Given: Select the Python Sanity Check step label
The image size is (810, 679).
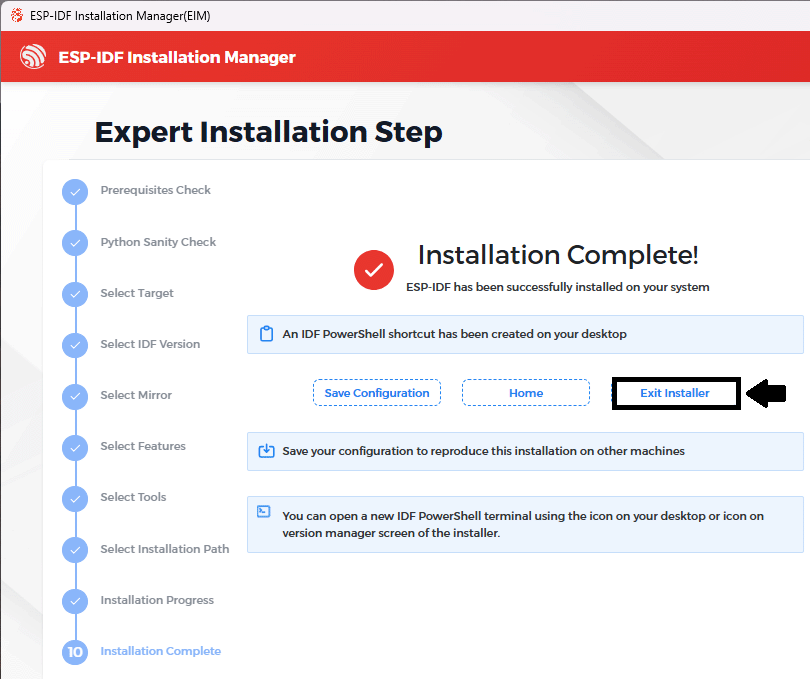Looking at the screenshot, I should [x=158, y=242].
